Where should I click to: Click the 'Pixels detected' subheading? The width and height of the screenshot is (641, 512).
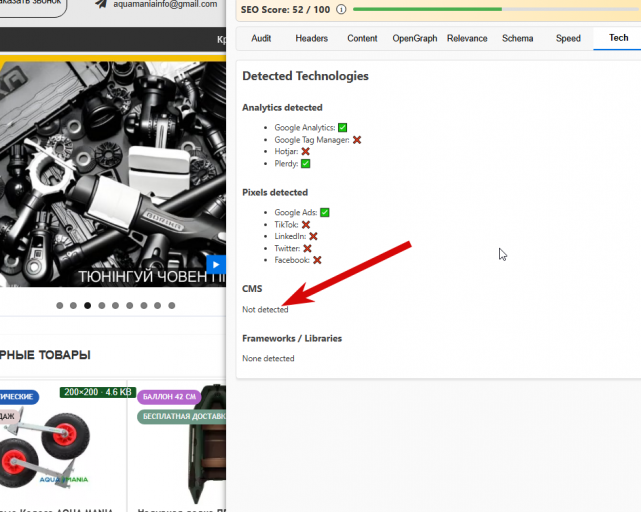(x=275, y=193)
